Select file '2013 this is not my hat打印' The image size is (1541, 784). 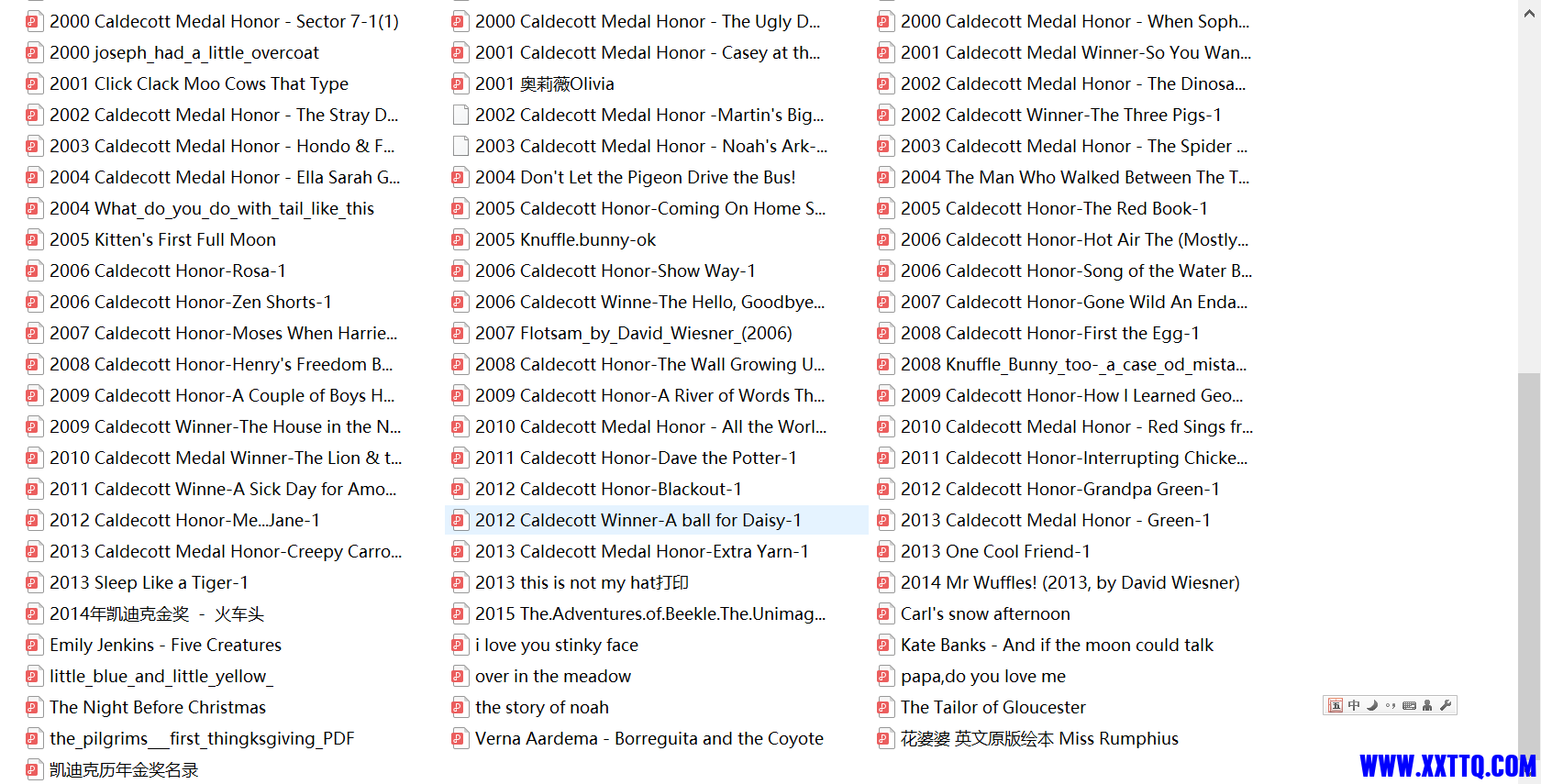tap(582, 582)
